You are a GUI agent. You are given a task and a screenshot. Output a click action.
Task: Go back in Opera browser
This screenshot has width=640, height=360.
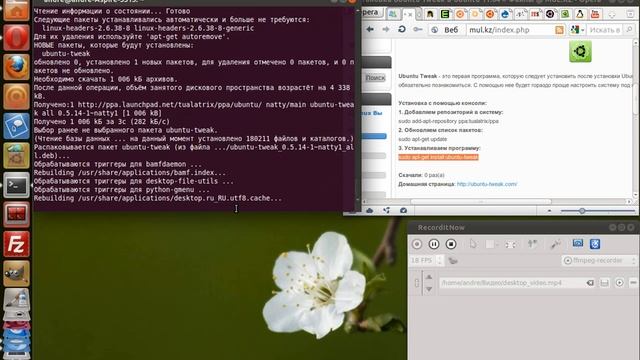click(370, 29)
